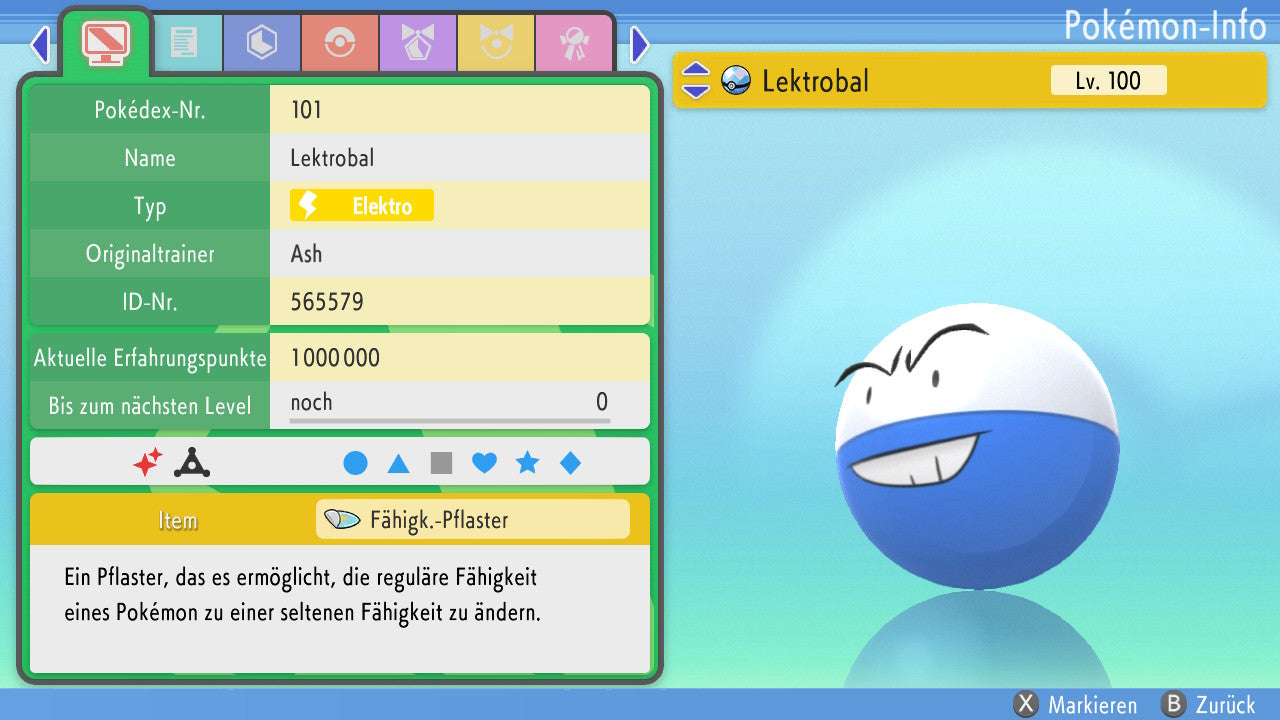Toggle the gray square marking

[441, 463]
